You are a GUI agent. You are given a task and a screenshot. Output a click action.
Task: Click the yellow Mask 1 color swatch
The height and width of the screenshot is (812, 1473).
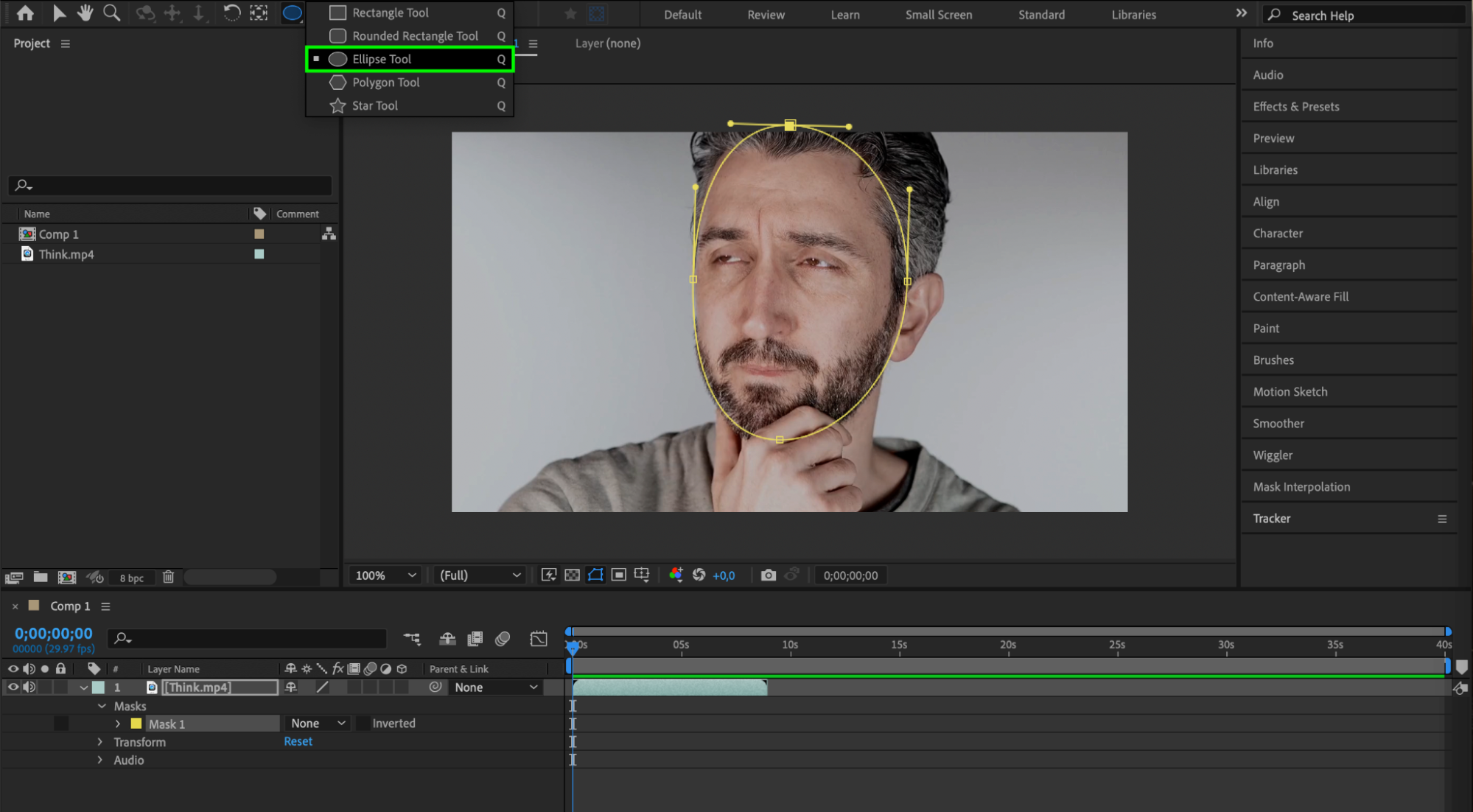point(136,724)
